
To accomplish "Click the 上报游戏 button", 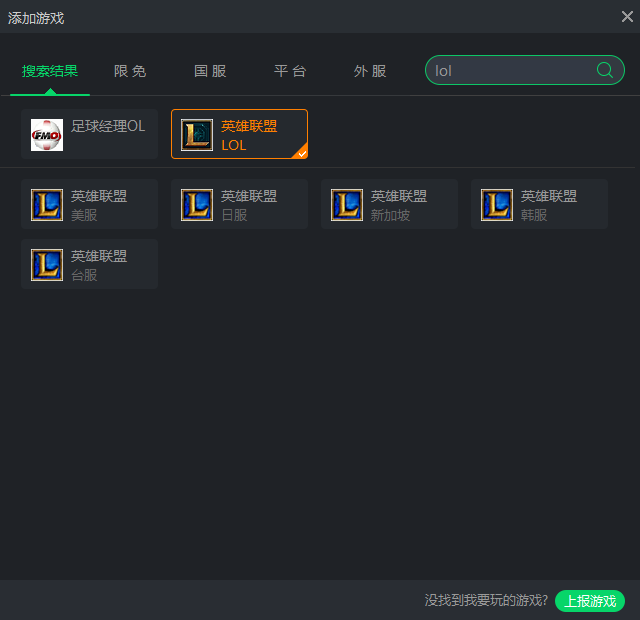I will (590, 601).
